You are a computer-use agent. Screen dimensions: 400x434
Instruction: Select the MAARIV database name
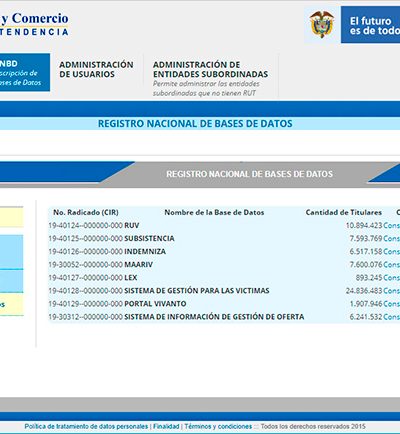tap(139, 264)
